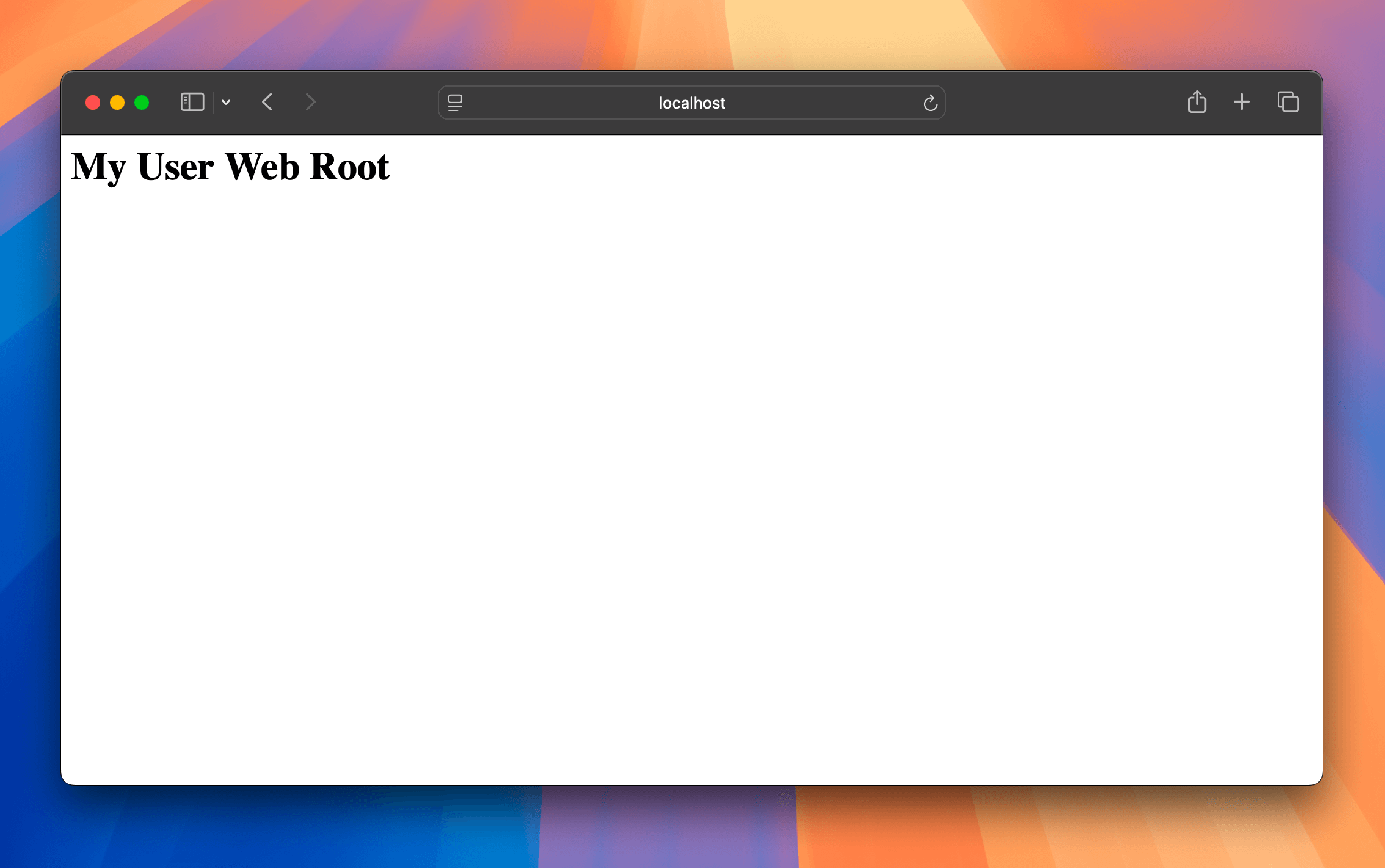Open the Share menu
The width and height of the screenshot is (1385, 868).
click(1197, 102)
